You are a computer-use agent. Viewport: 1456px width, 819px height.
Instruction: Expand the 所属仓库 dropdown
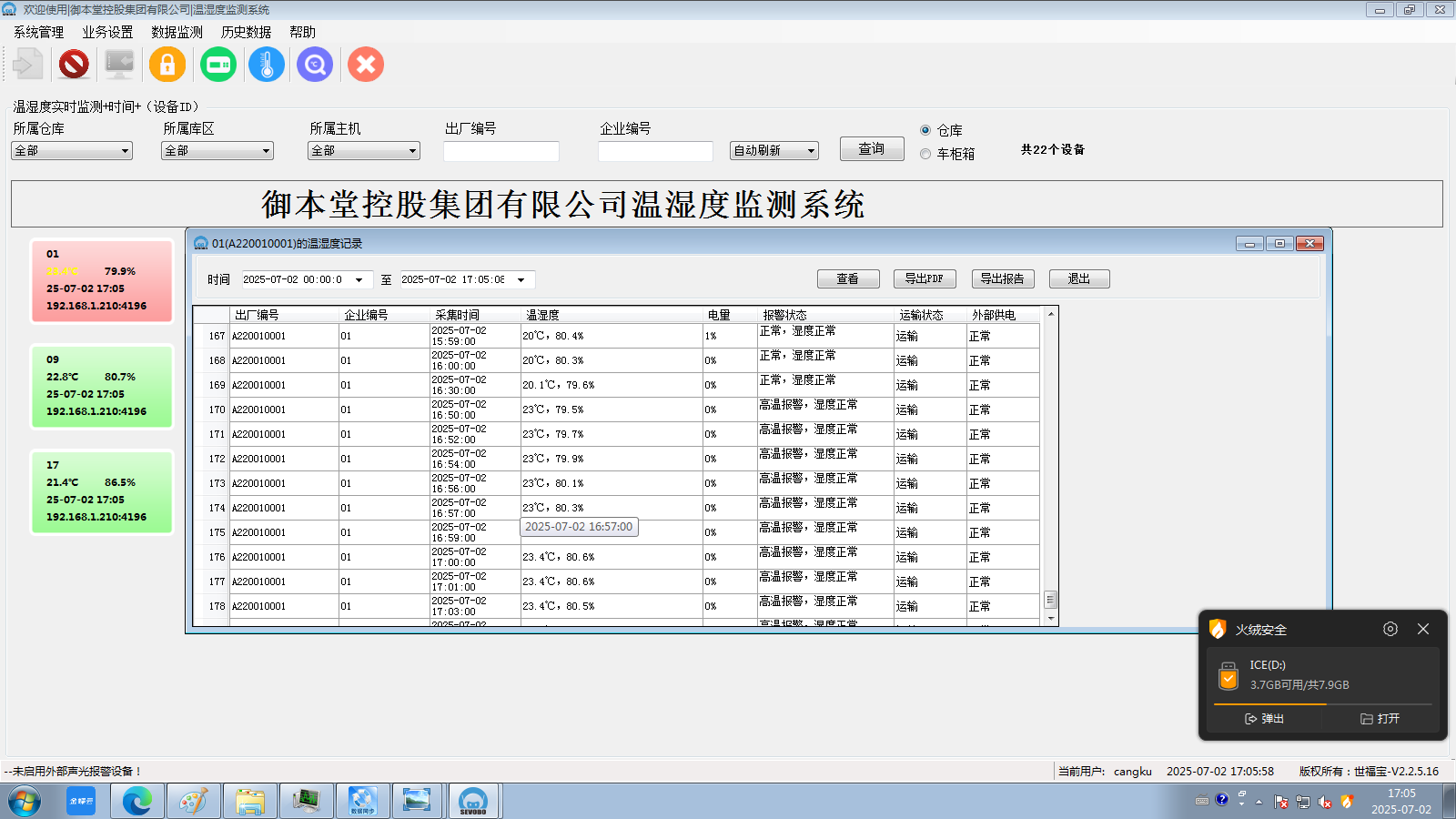click(125, 151)
